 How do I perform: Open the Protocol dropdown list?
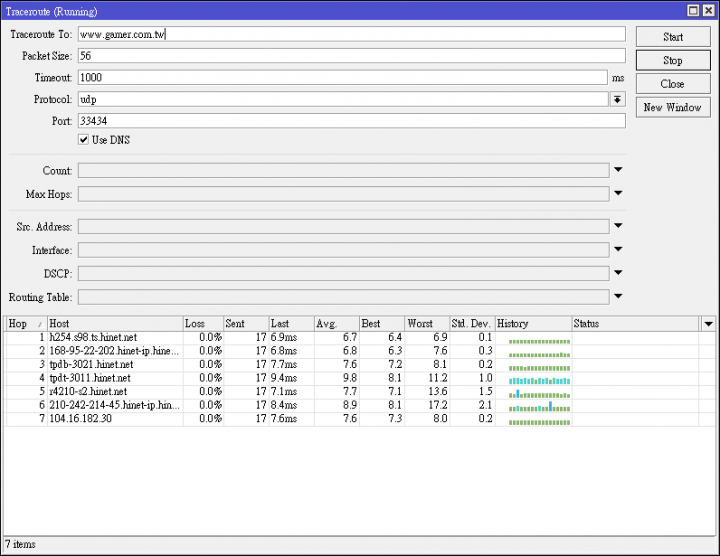click(x=618, y=99)
